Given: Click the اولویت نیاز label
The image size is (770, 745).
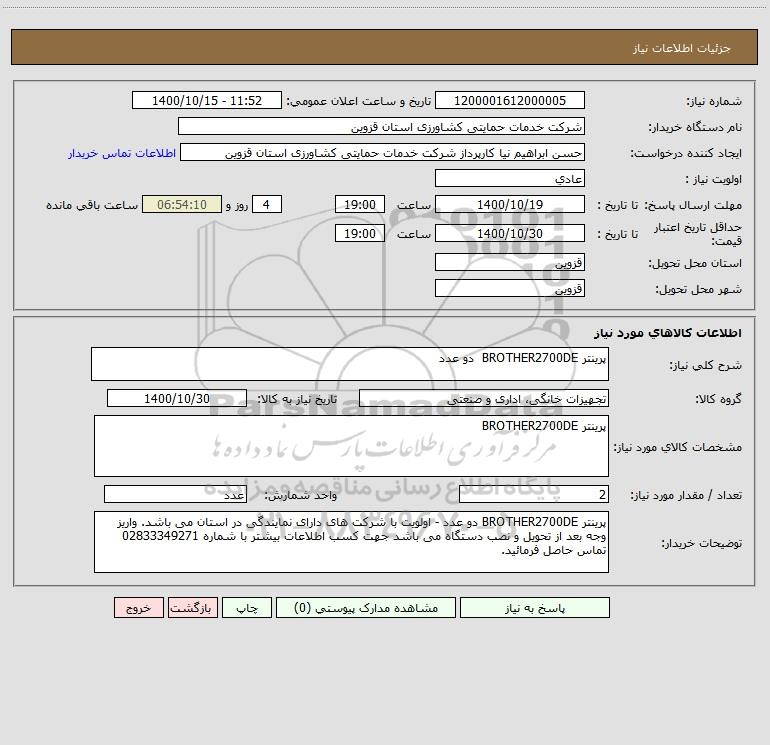Looking at the screenshot, I should point(714,179).
